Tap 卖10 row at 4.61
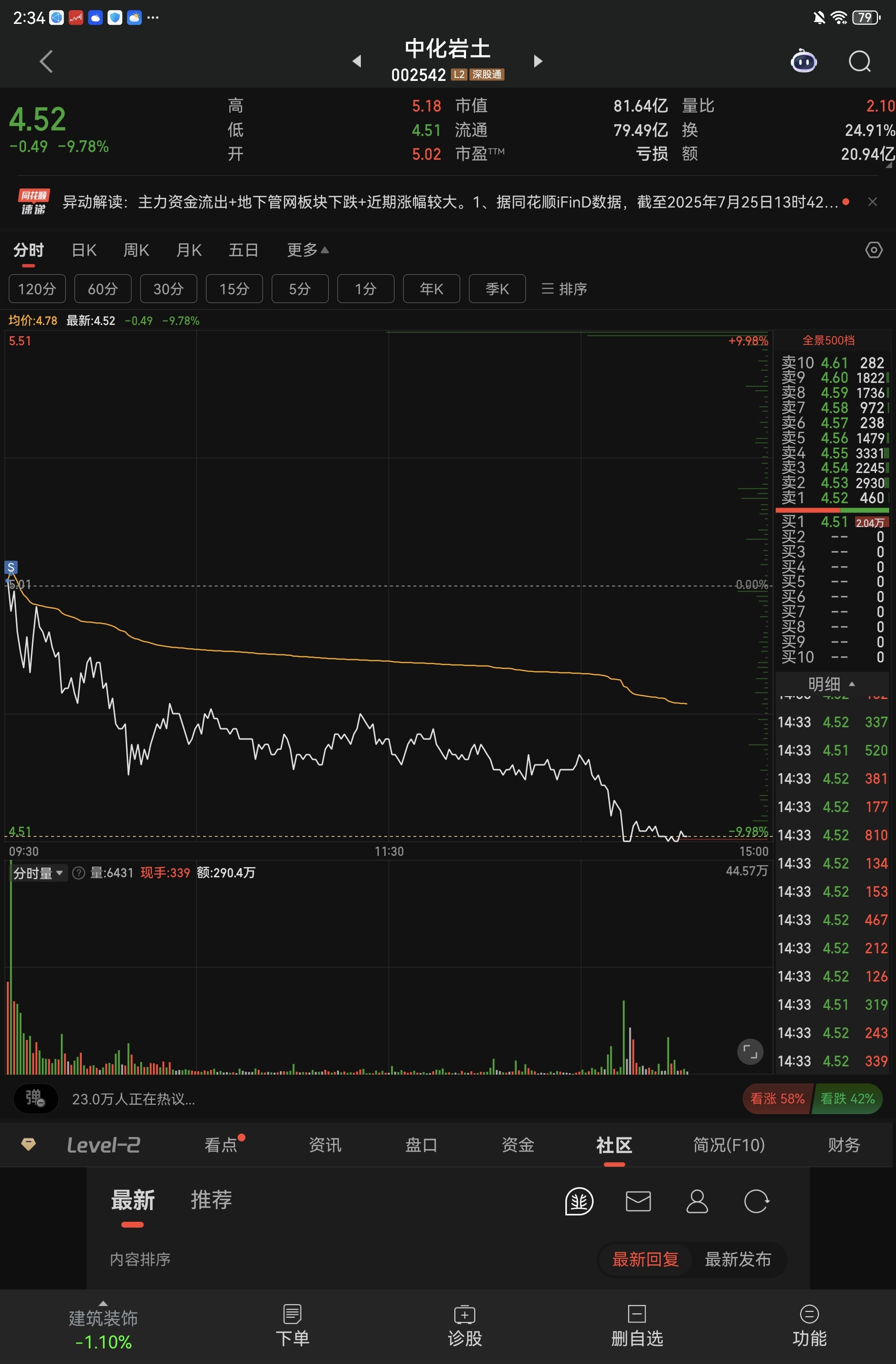 [x=834, y=363]
